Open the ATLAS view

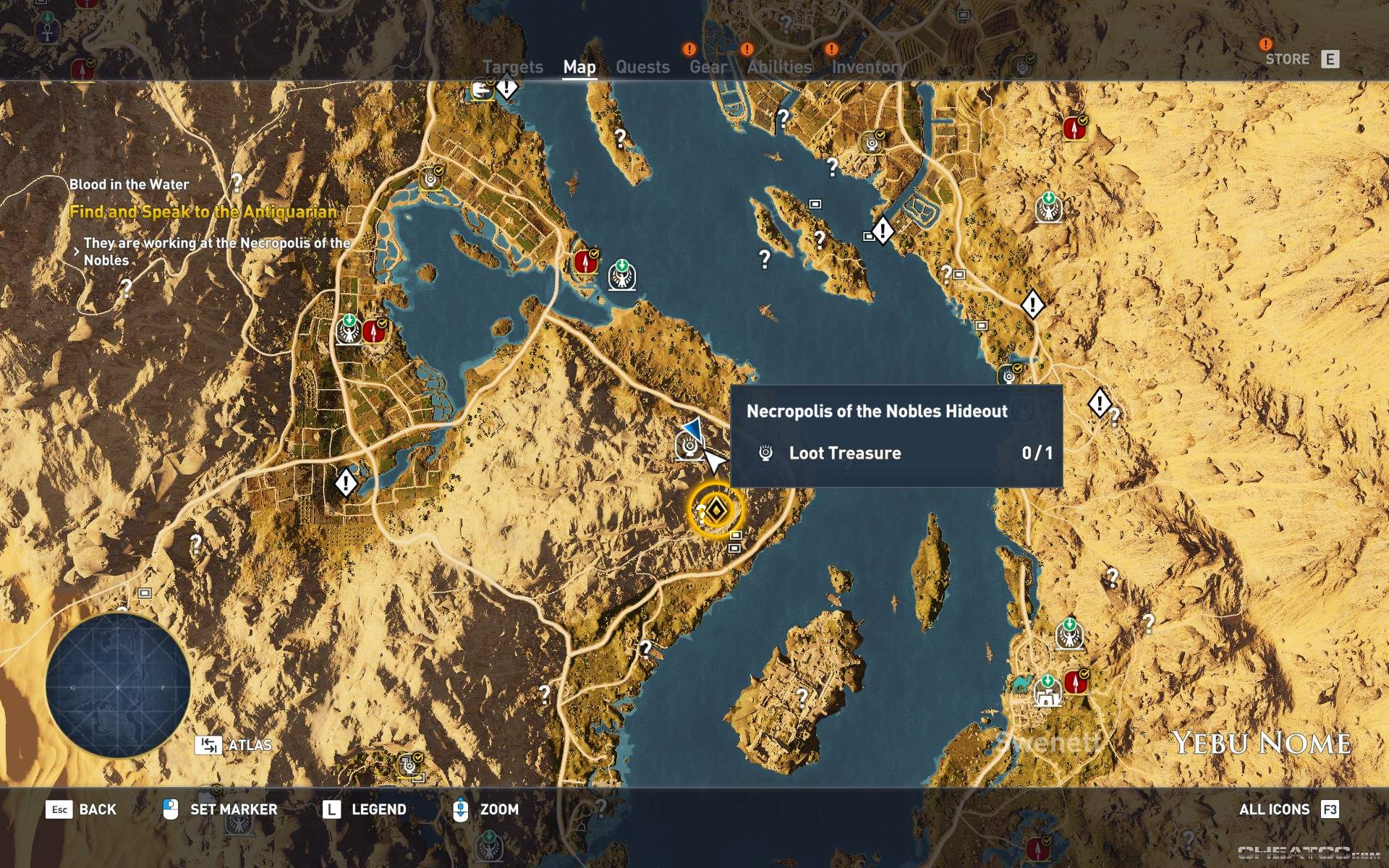pos(233,745)
